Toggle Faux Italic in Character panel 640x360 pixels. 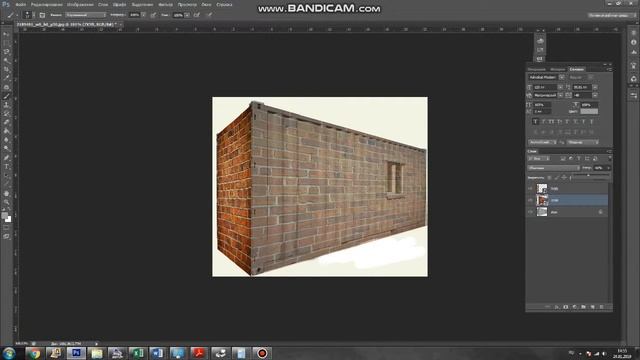[x=543, y=121]
